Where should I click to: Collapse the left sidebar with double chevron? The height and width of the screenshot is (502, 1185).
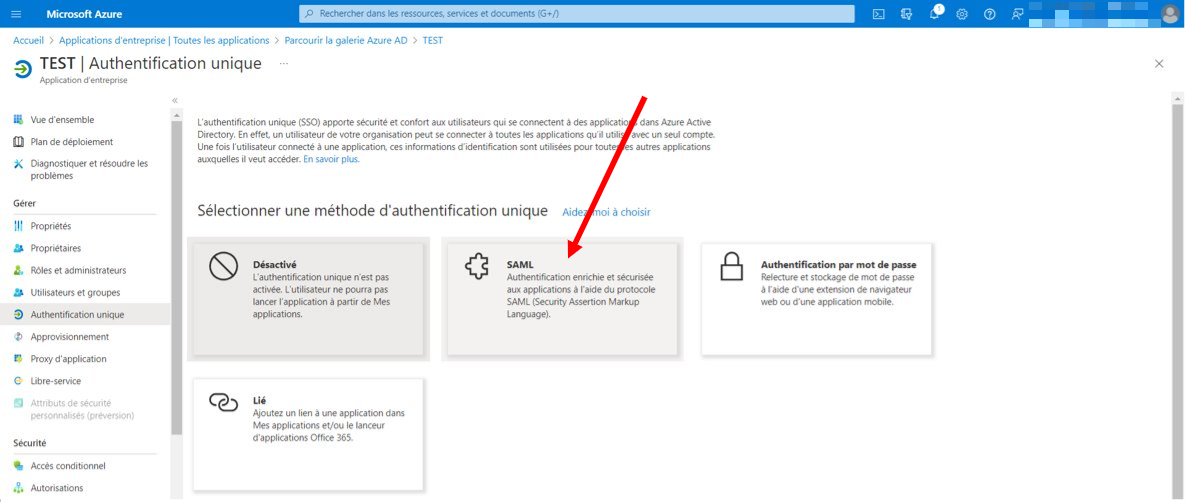point(175,101)
